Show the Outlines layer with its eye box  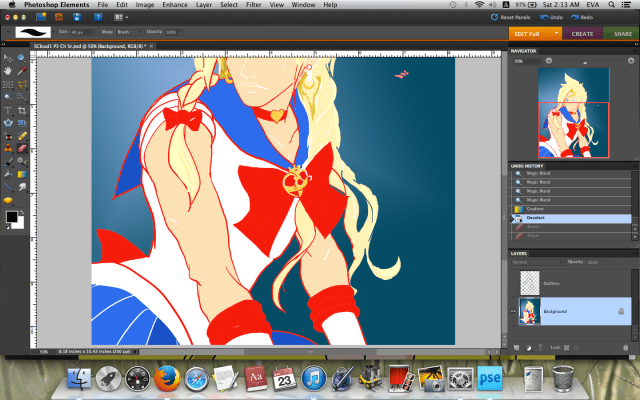coord(514,283)
